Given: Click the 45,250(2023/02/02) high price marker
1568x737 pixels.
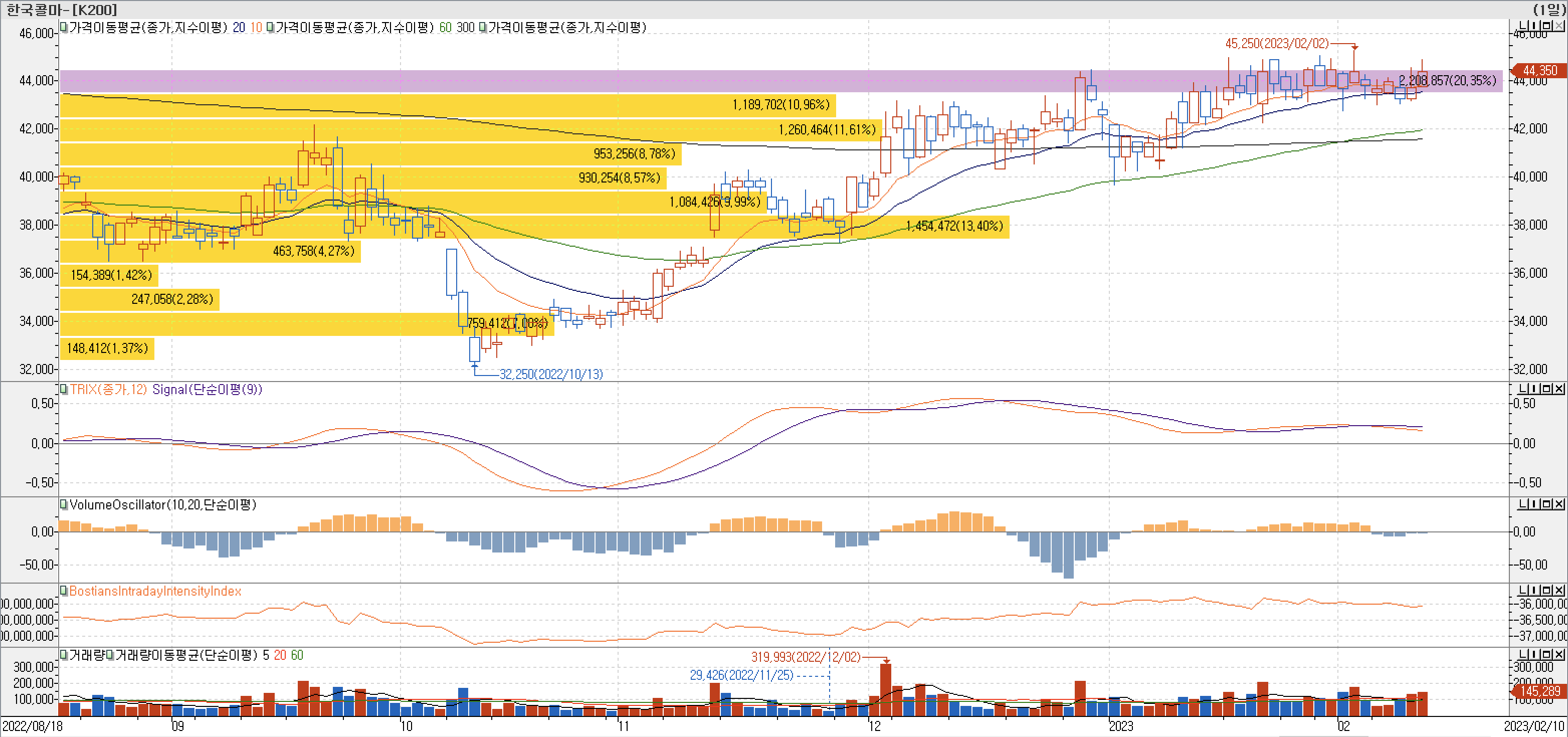Looking at the screenshot, I should (1276, 44).
